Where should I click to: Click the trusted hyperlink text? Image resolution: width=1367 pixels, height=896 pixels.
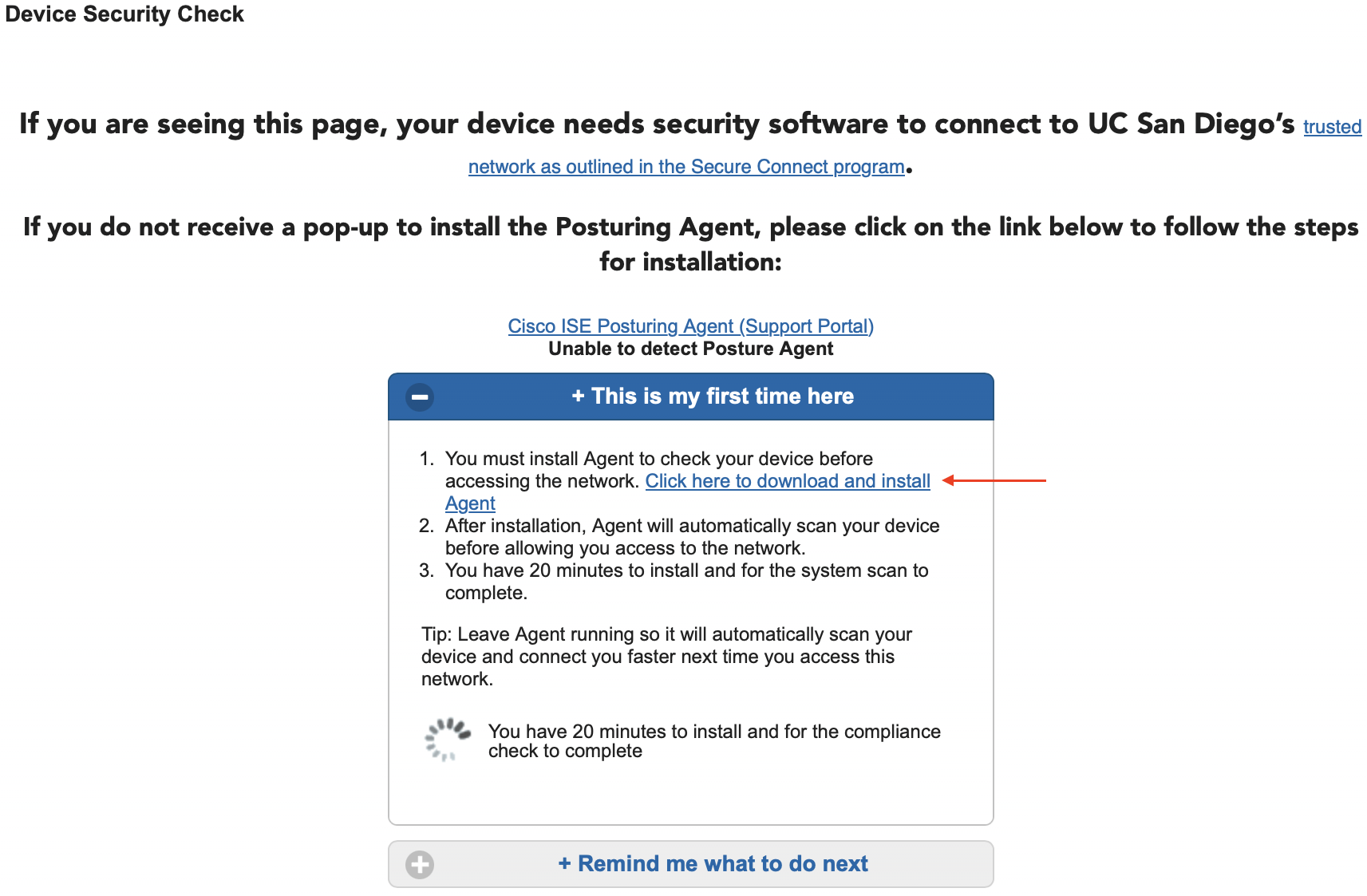click(x=1331, y=126)
